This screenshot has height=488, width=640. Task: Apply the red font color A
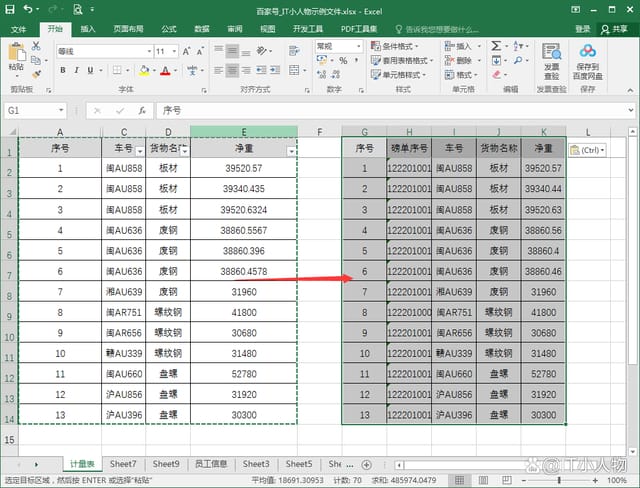tap(165, 70)
